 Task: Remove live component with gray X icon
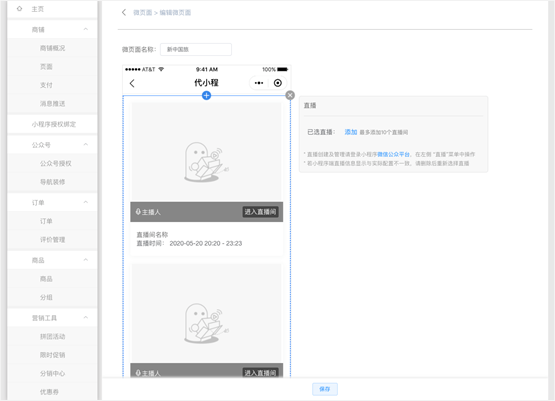click(290, 95)
